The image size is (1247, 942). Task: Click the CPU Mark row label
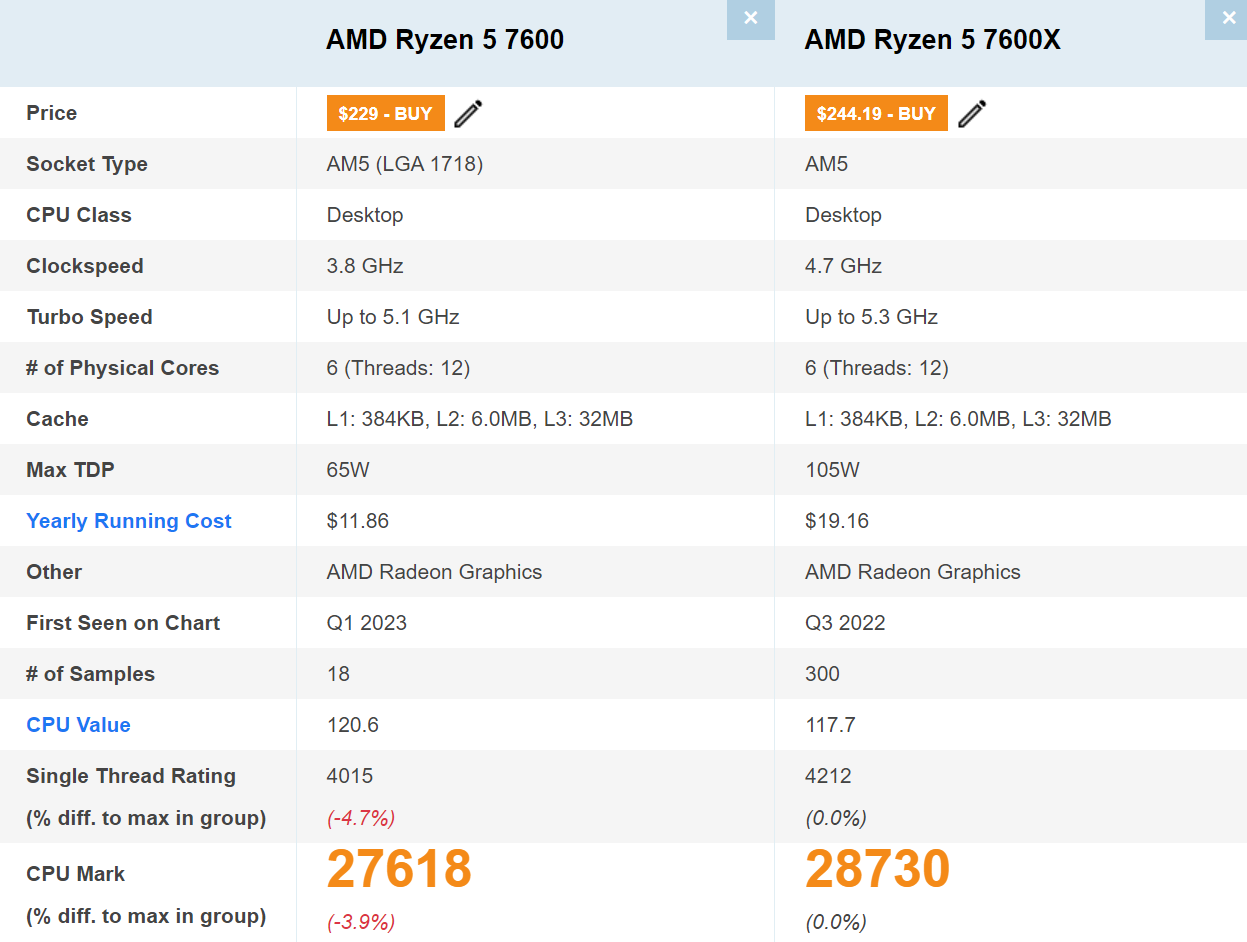click(x=76, y=874)
